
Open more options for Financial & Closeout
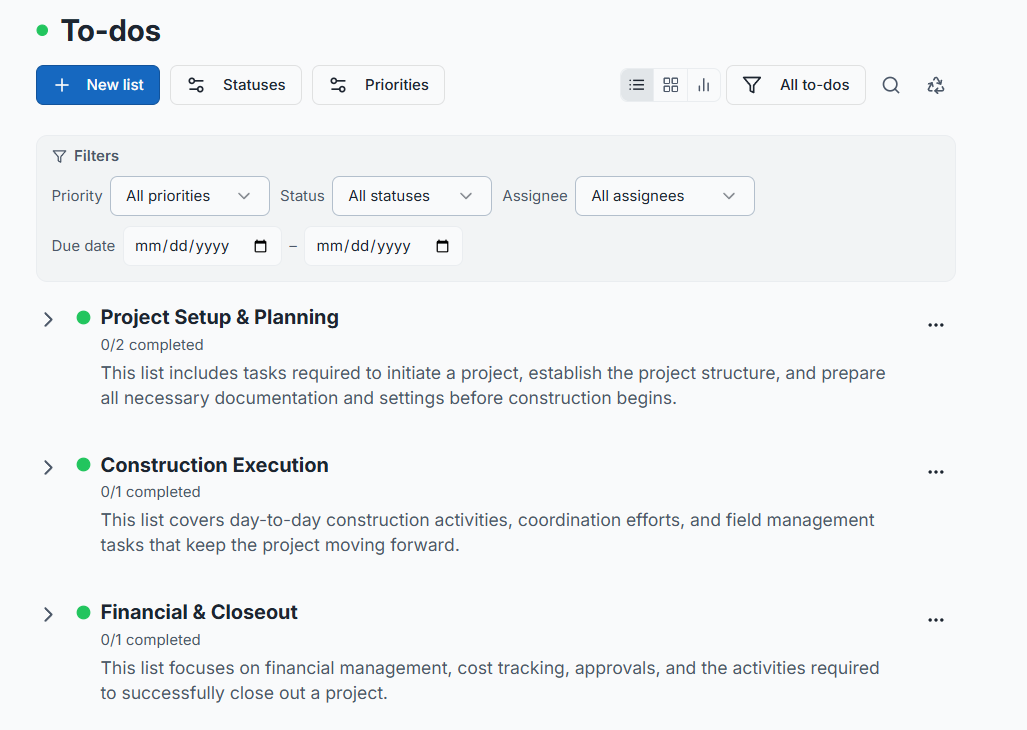936,620
